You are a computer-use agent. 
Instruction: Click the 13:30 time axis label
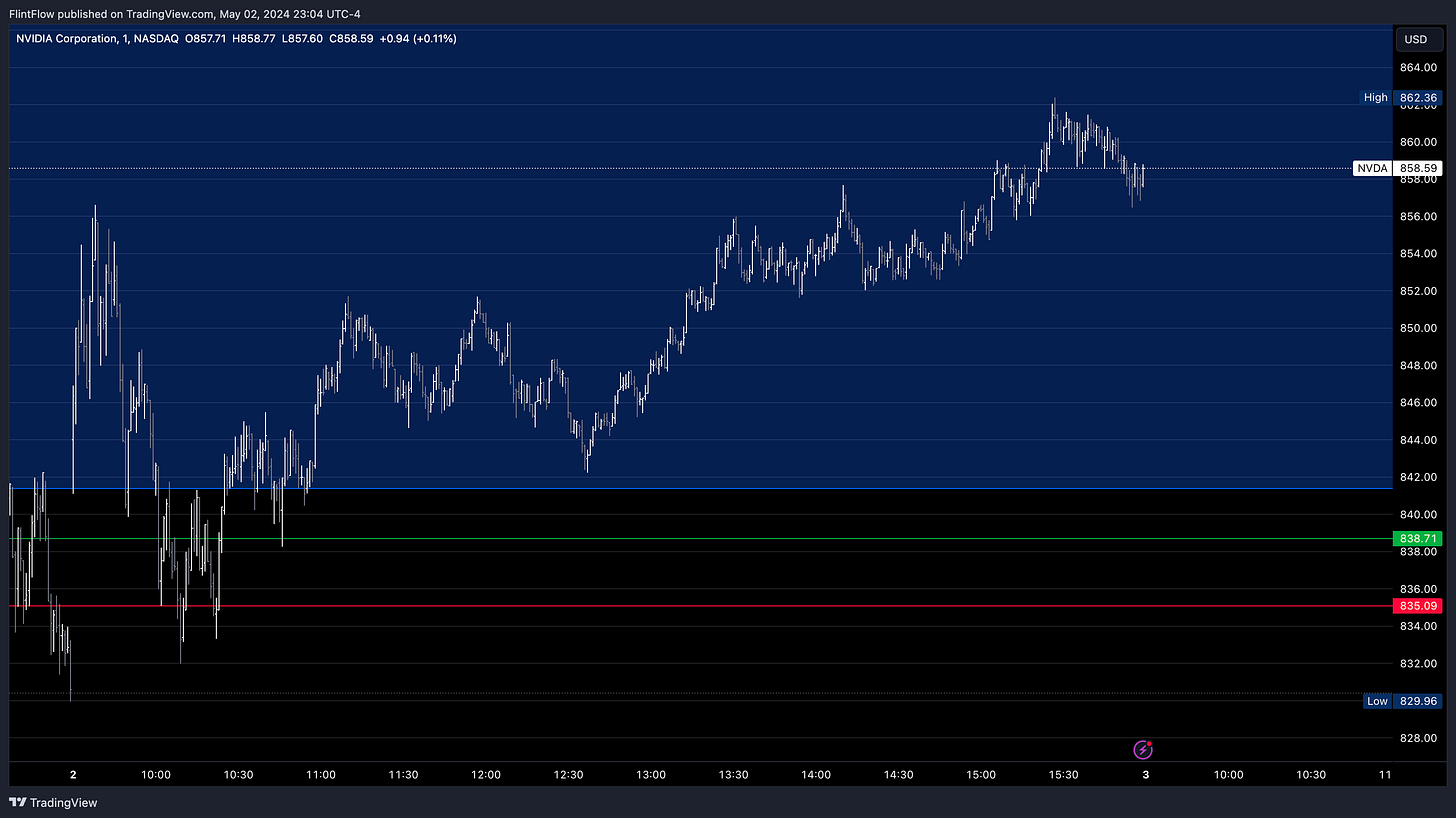click(x=733, y=774)
